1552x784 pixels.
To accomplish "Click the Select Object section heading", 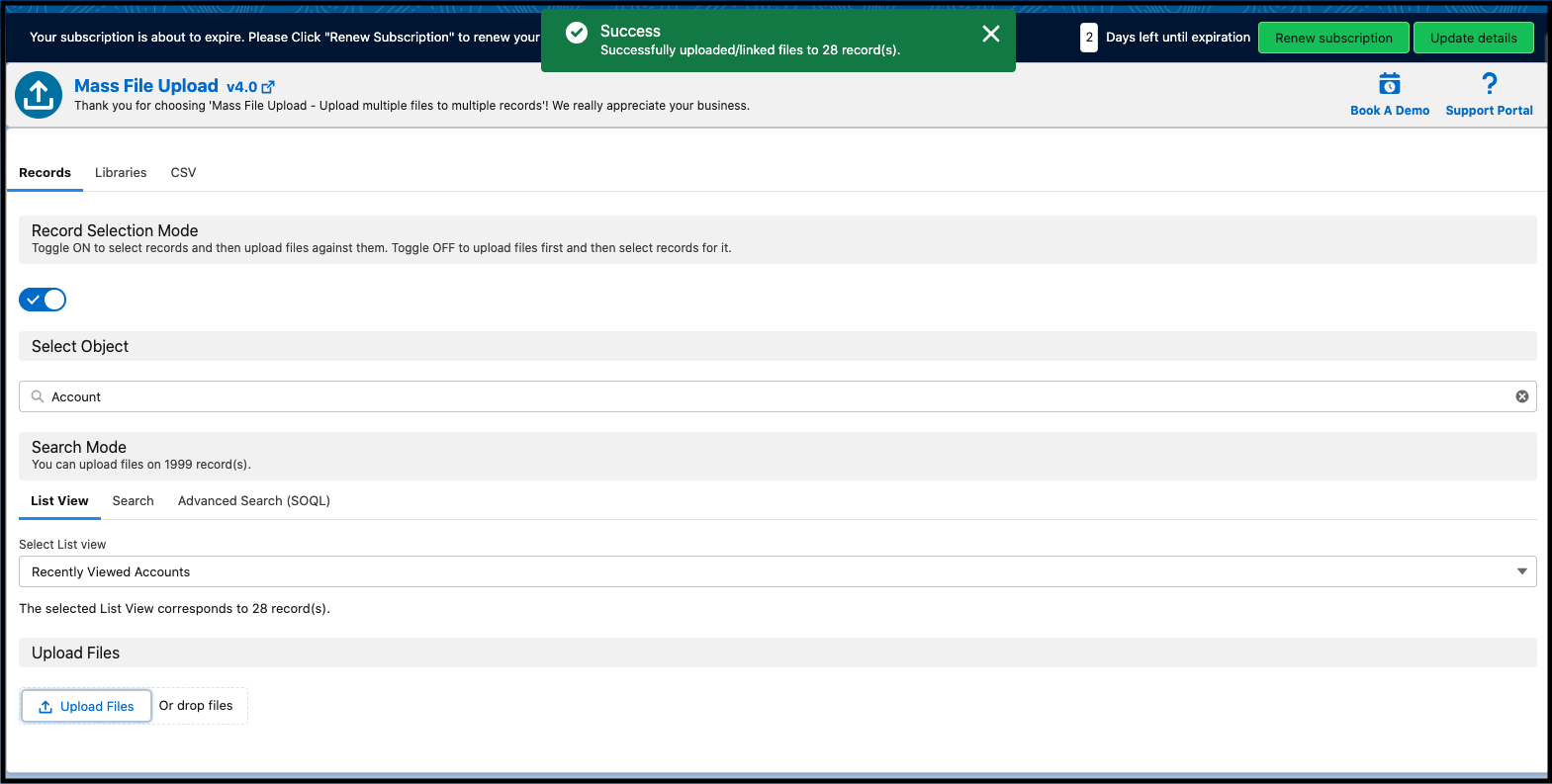I will pyautogui.click(x=80, y=346).
